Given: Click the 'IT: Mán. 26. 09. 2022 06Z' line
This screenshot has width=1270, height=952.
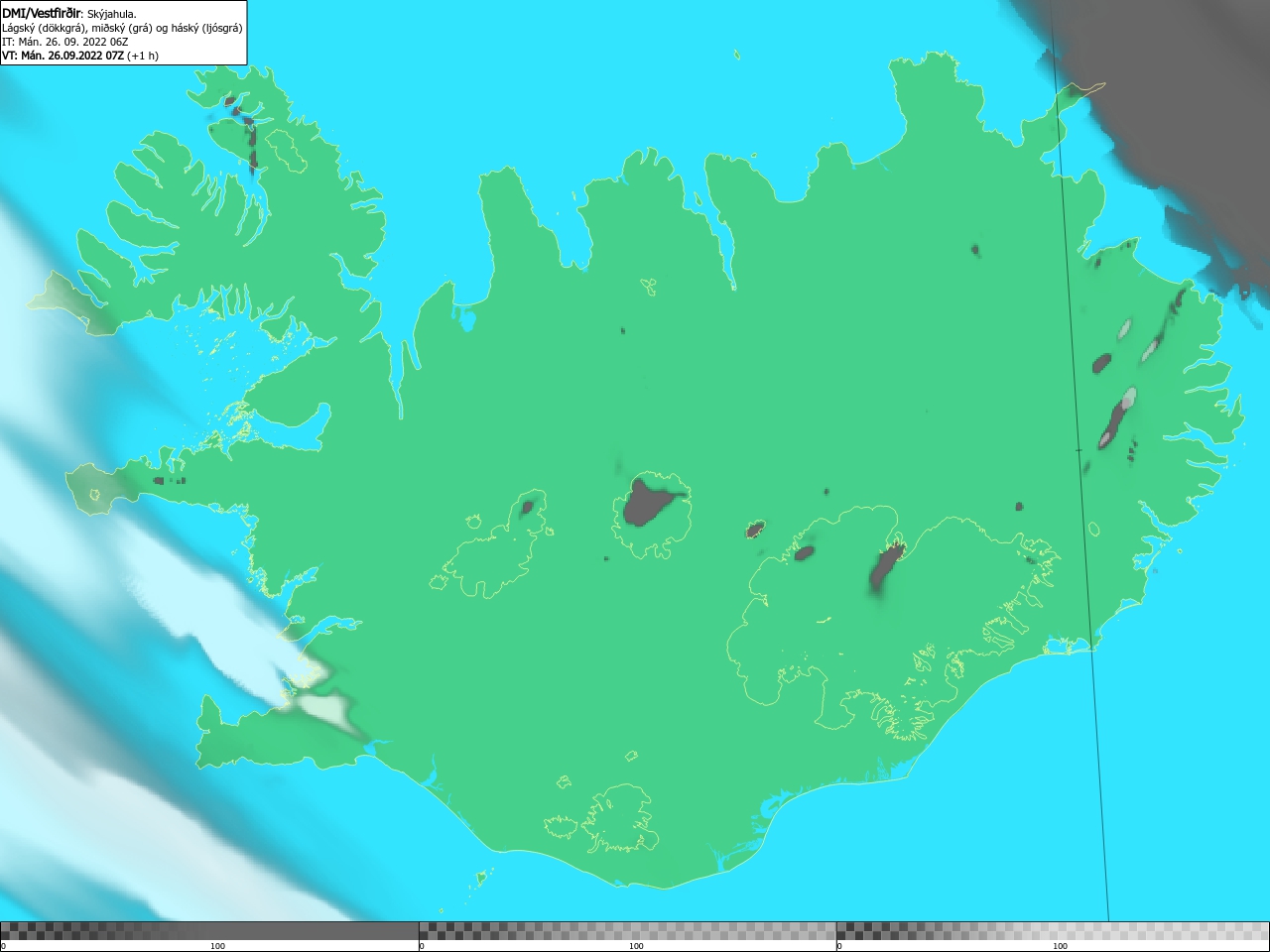Looking at the screenshot, I should tap(65, 42).
